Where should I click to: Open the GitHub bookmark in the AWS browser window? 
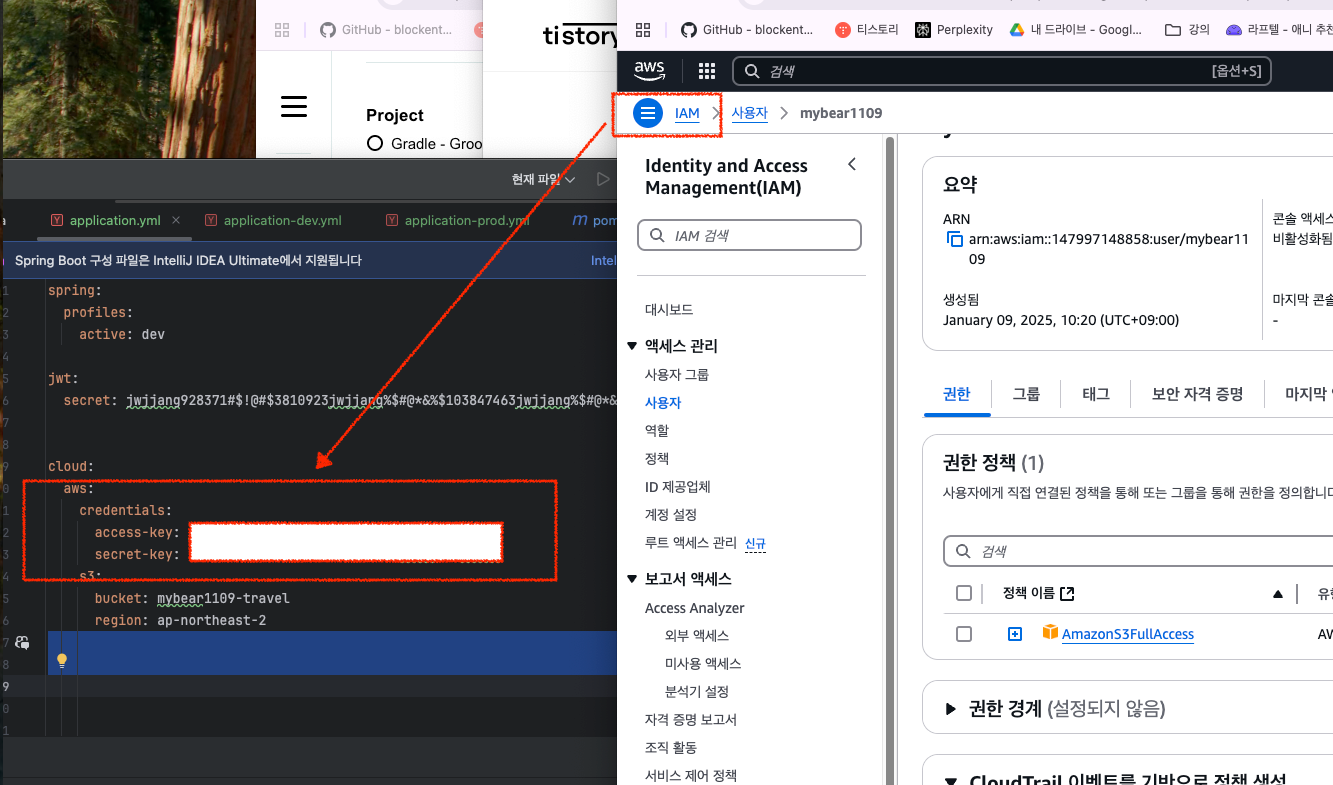(746, 30)
